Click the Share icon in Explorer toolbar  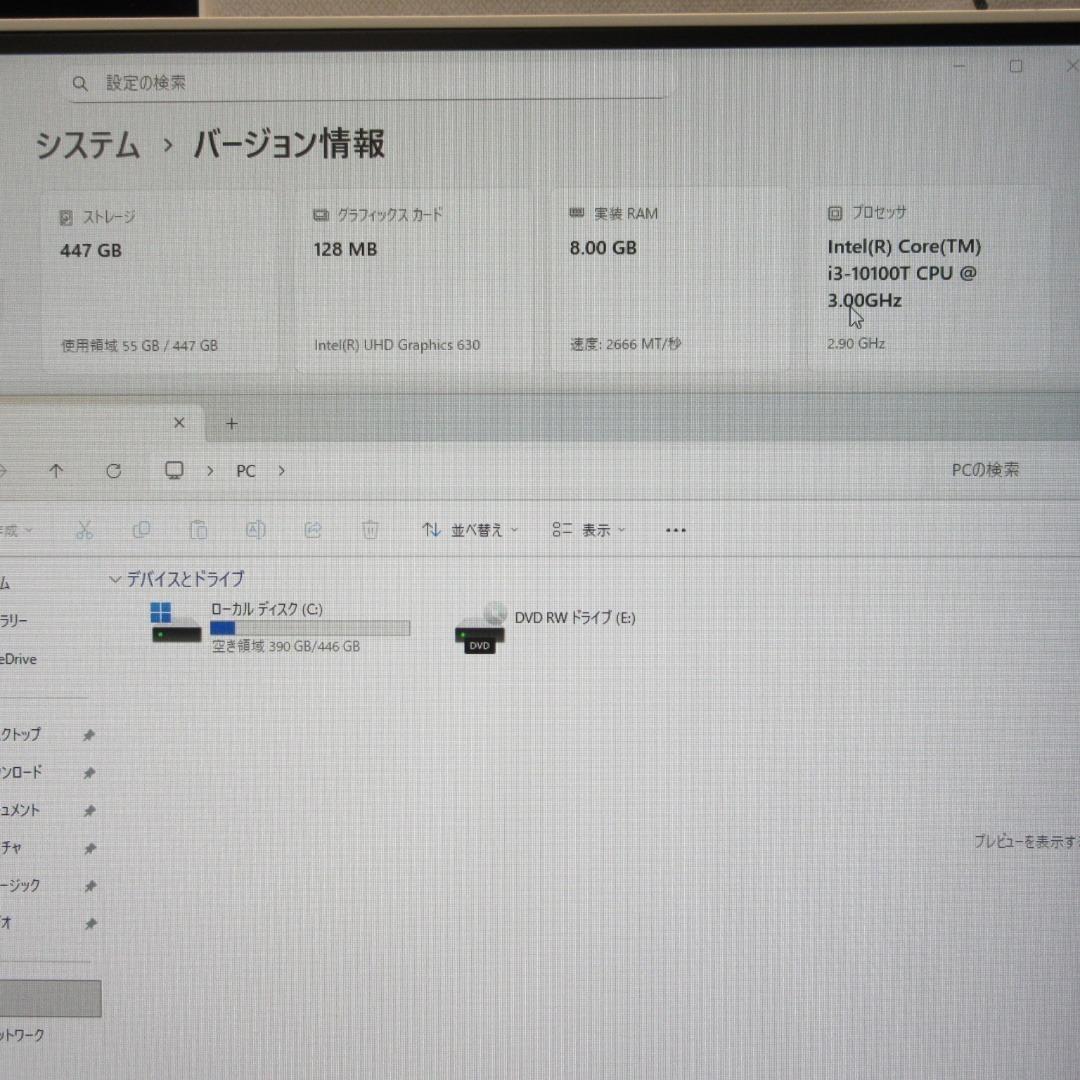(313, 529)
